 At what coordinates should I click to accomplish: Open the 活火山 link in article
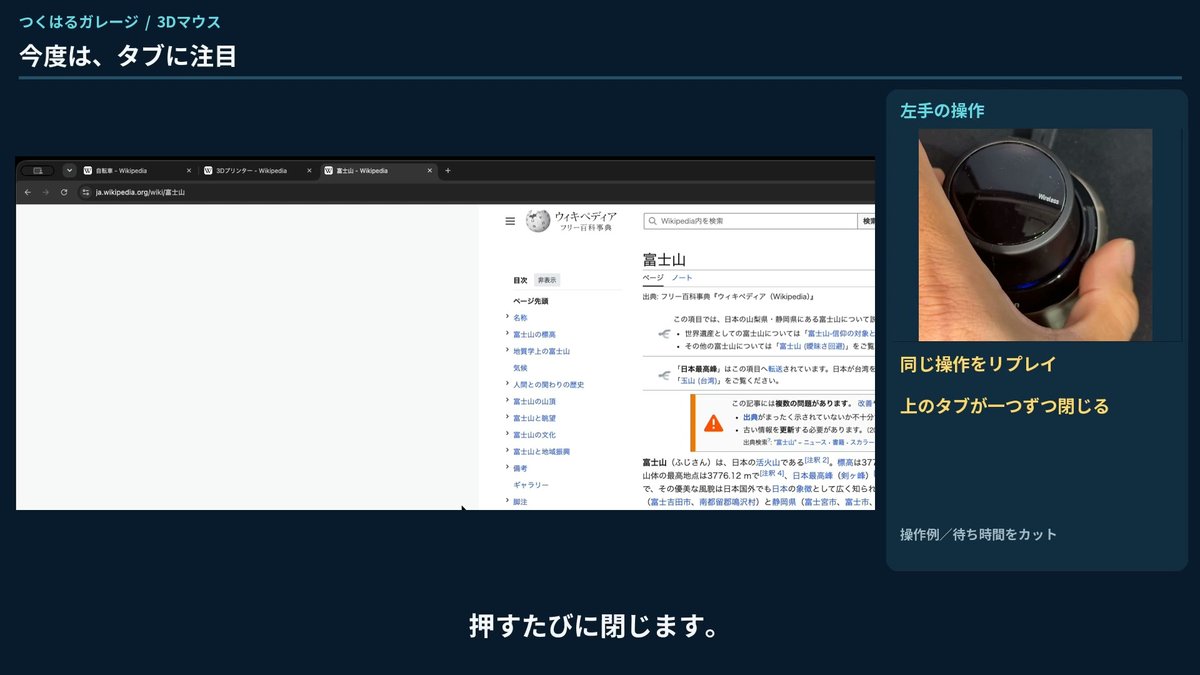[x=769, y=462]
